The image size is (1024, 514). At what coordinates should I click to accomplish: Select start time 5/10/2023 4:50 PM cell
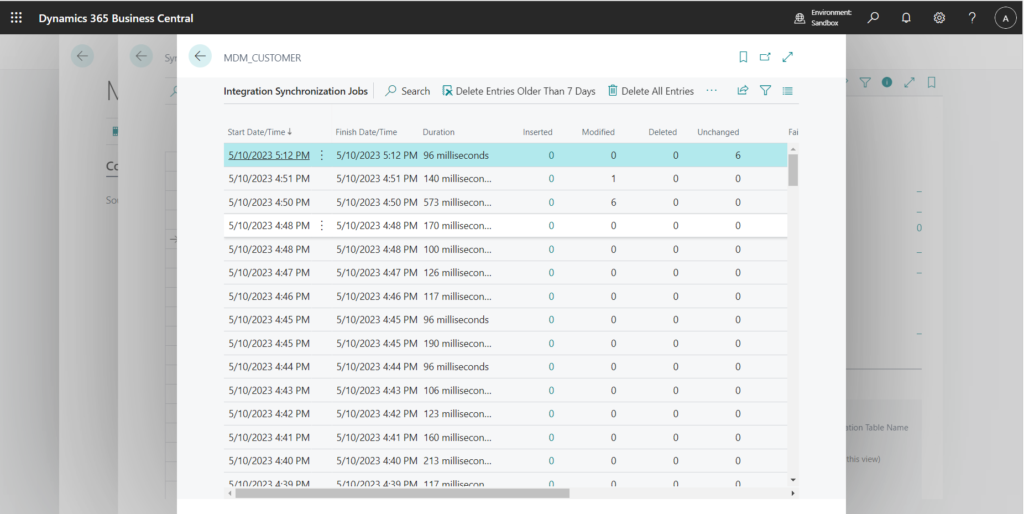(269, 202)
